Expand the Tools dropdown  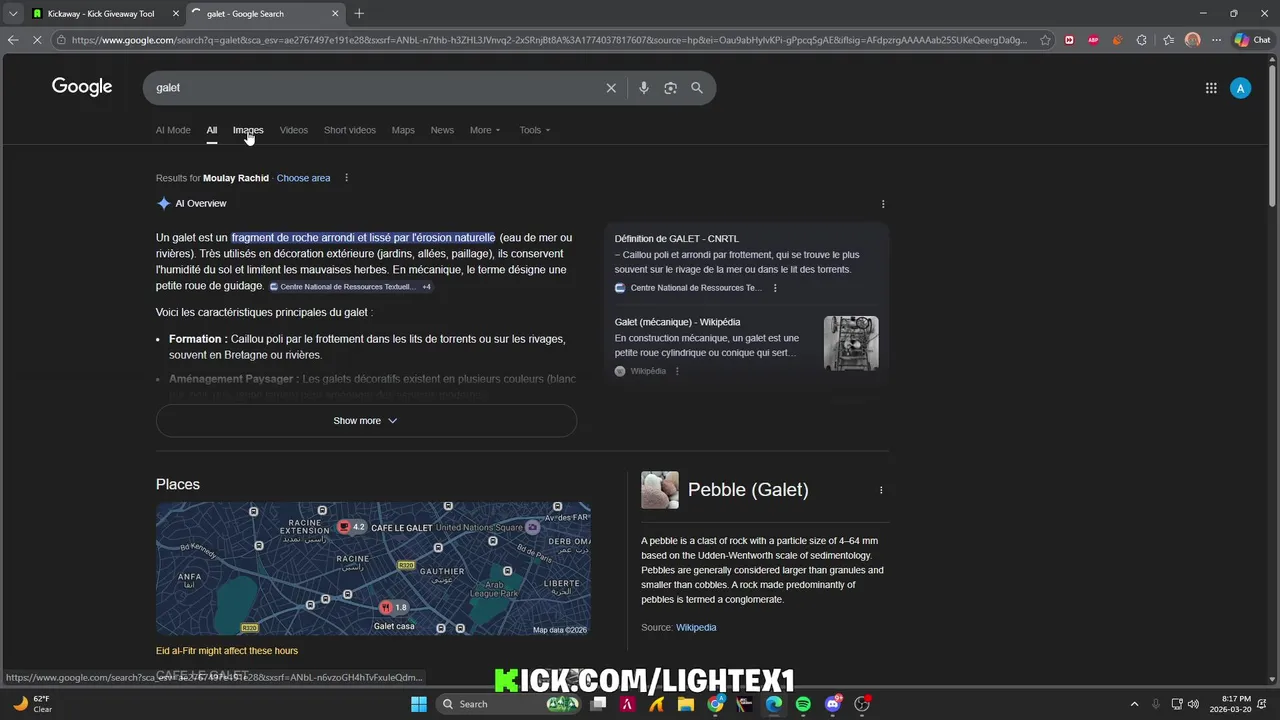coord(535,130)
